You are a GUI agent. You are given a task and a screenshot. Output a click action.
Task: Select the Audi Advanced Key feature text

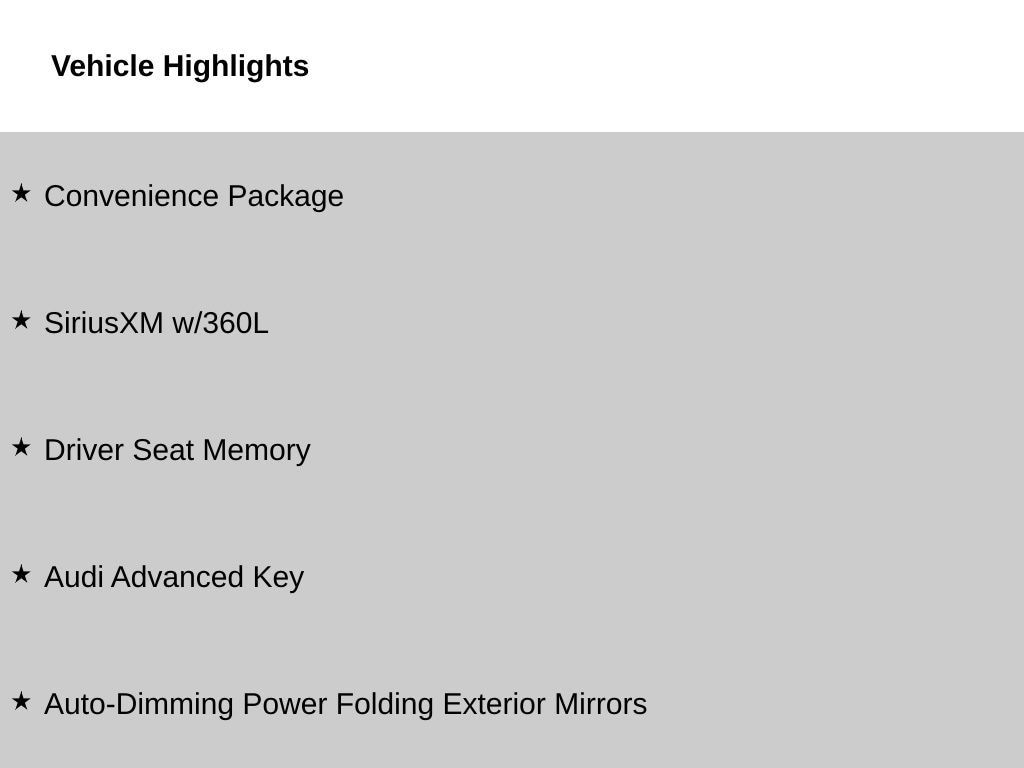[x=174, y=577]
